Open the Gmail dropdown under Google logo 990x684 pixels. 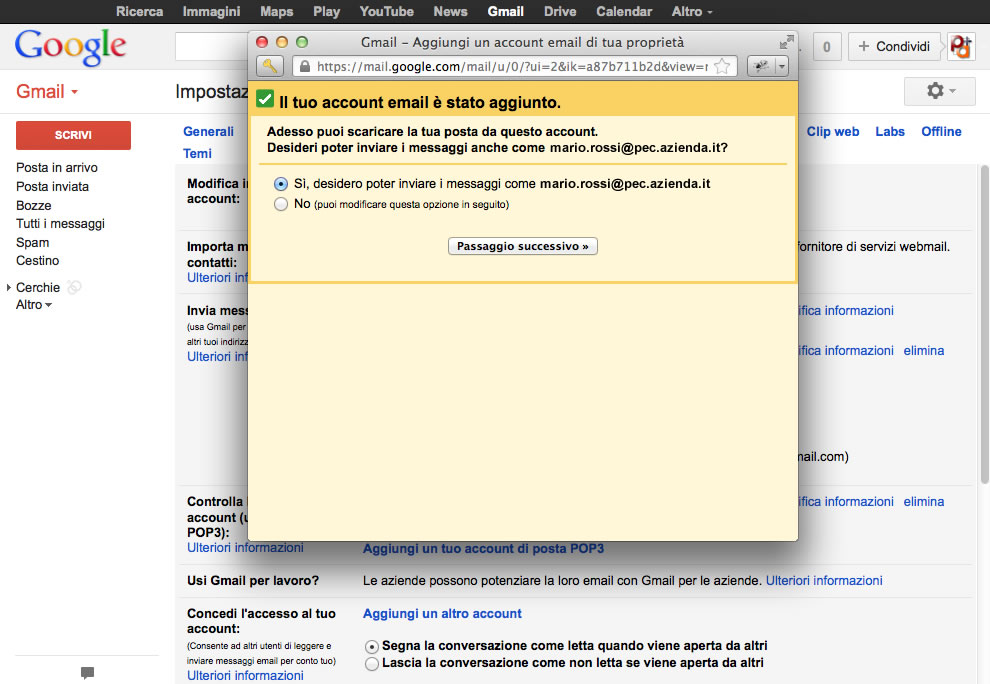(47, 92)
